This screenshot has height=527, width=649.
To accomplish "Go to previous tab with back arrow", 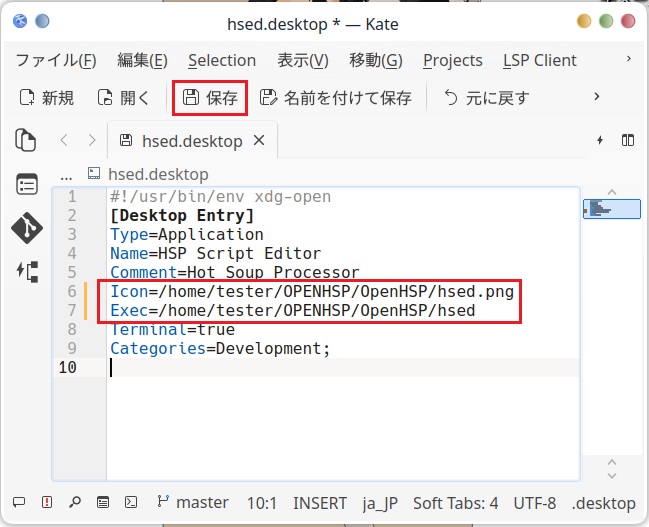I will (x=64, y=140).
